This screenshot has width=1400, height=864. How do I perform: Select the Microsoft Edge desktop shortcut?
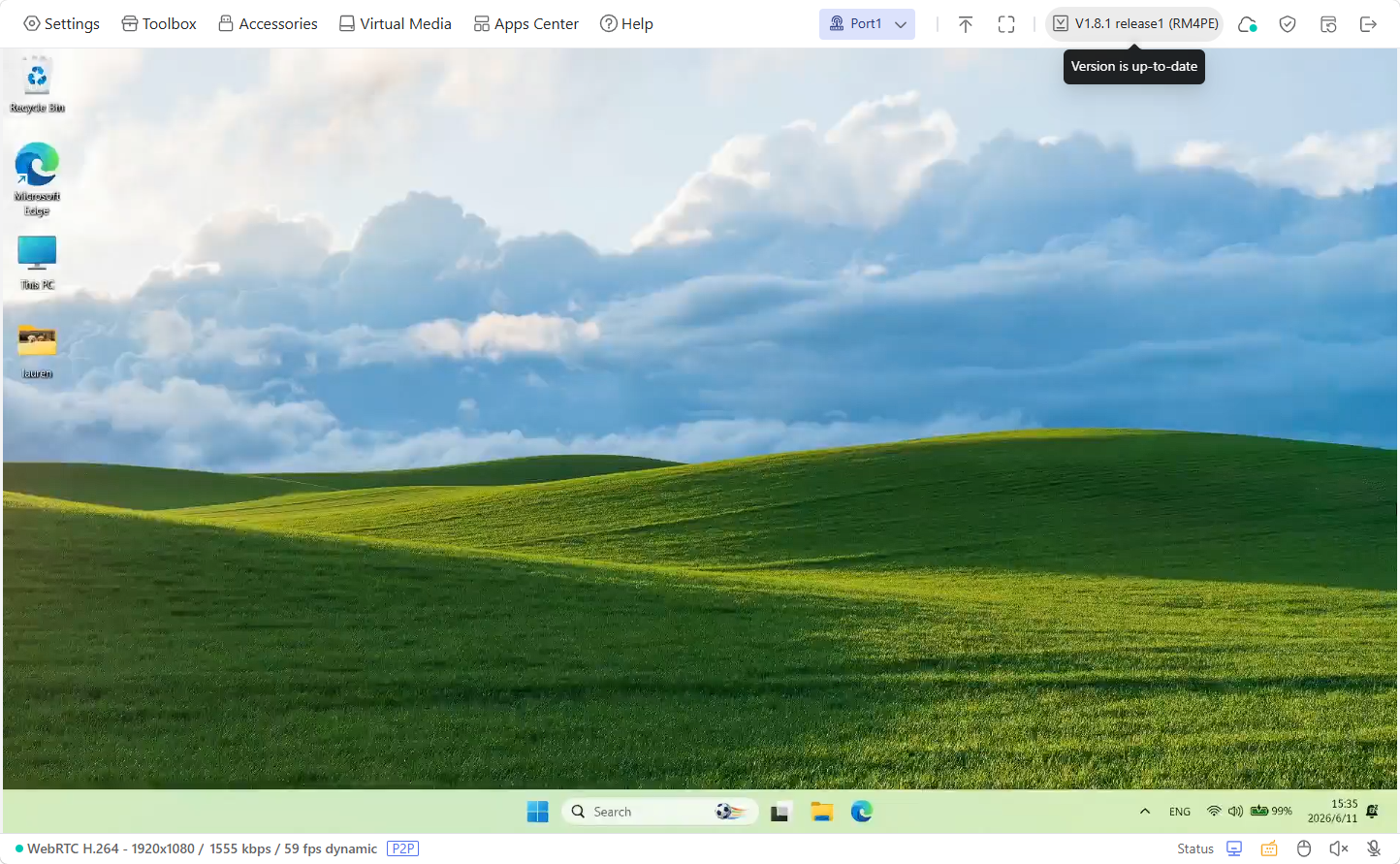37,179
